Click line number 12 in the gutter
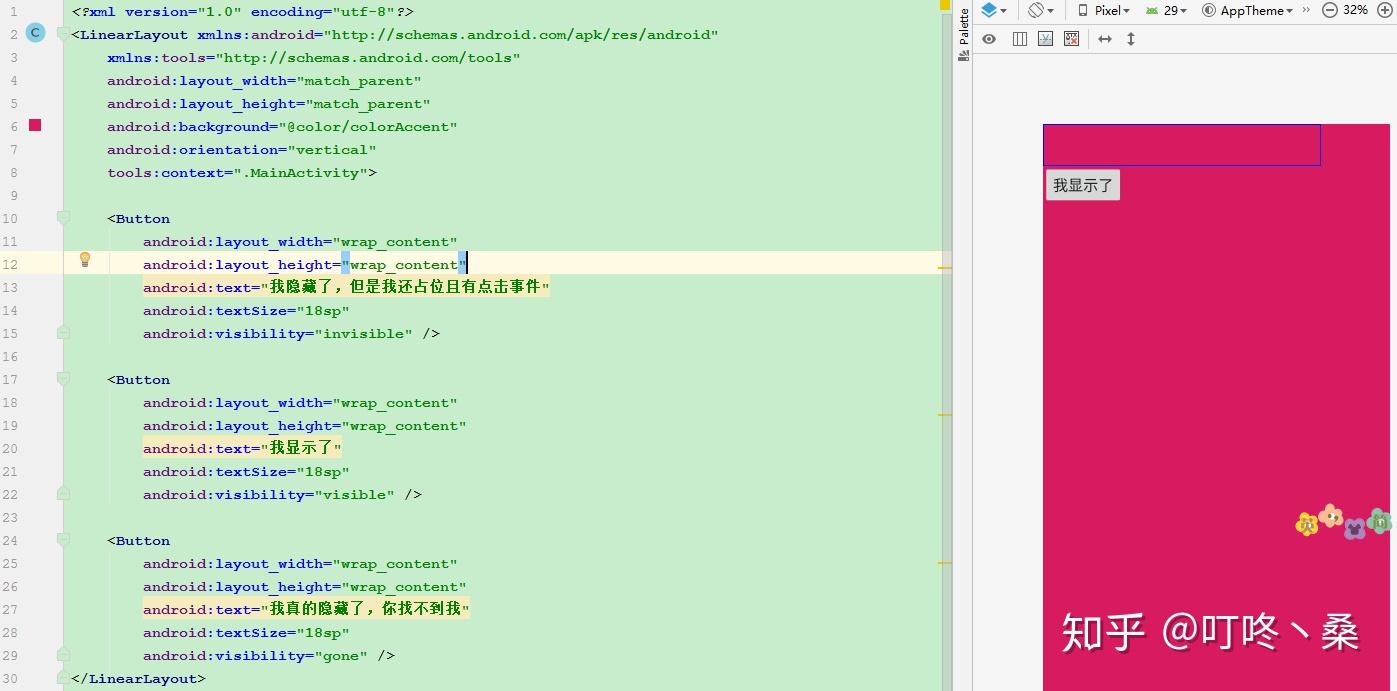Screen dimensions: 1397x691 click(10, 264)
